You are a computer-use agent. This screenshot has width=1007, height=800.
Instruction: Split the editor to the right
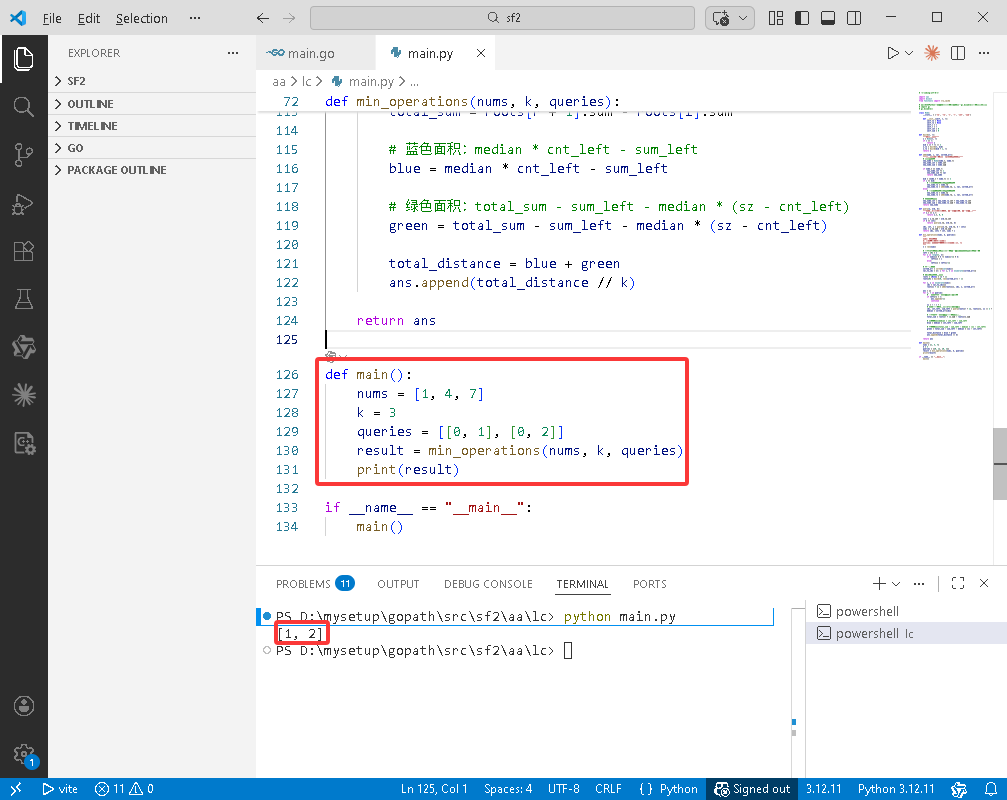[x=958, y=53]
